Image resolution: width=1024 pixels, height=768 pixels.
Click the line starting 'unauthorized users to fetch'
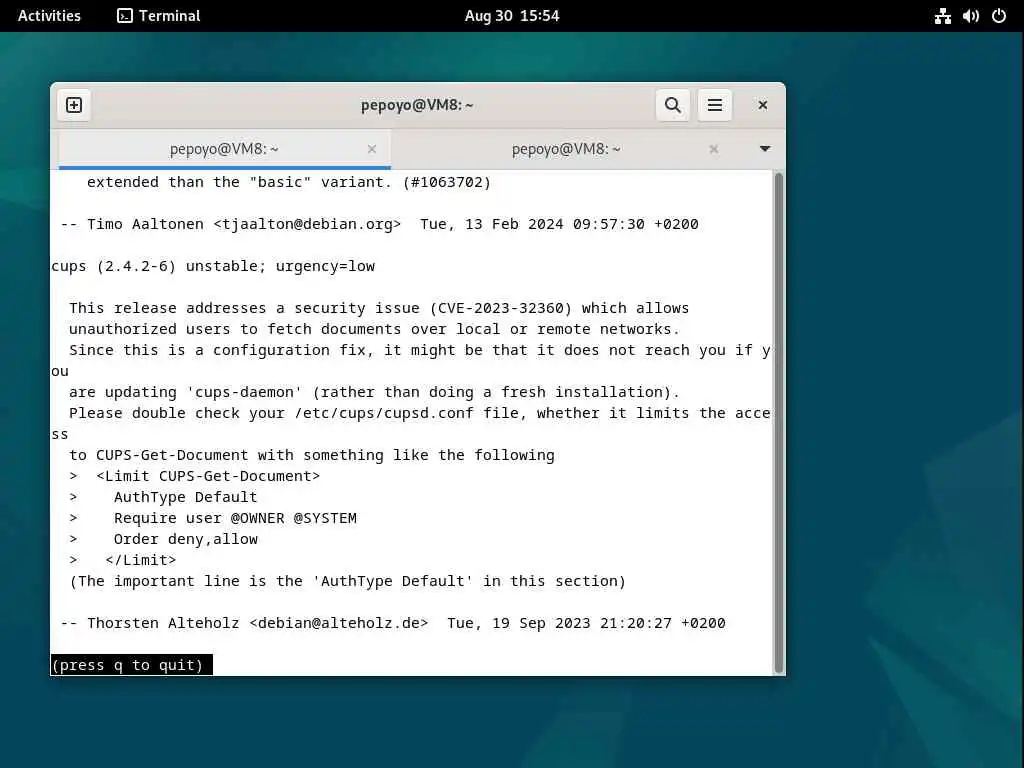point(374,328)
